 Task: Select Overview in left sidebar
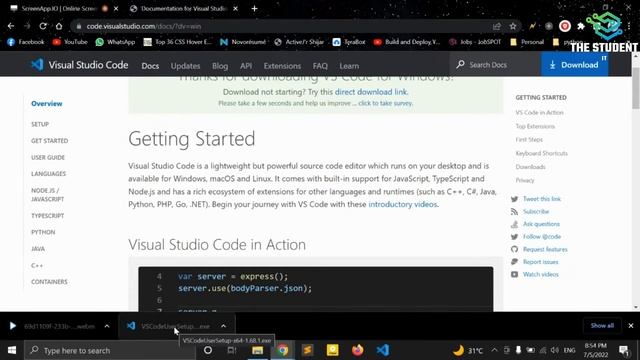(x=47, y=104)
